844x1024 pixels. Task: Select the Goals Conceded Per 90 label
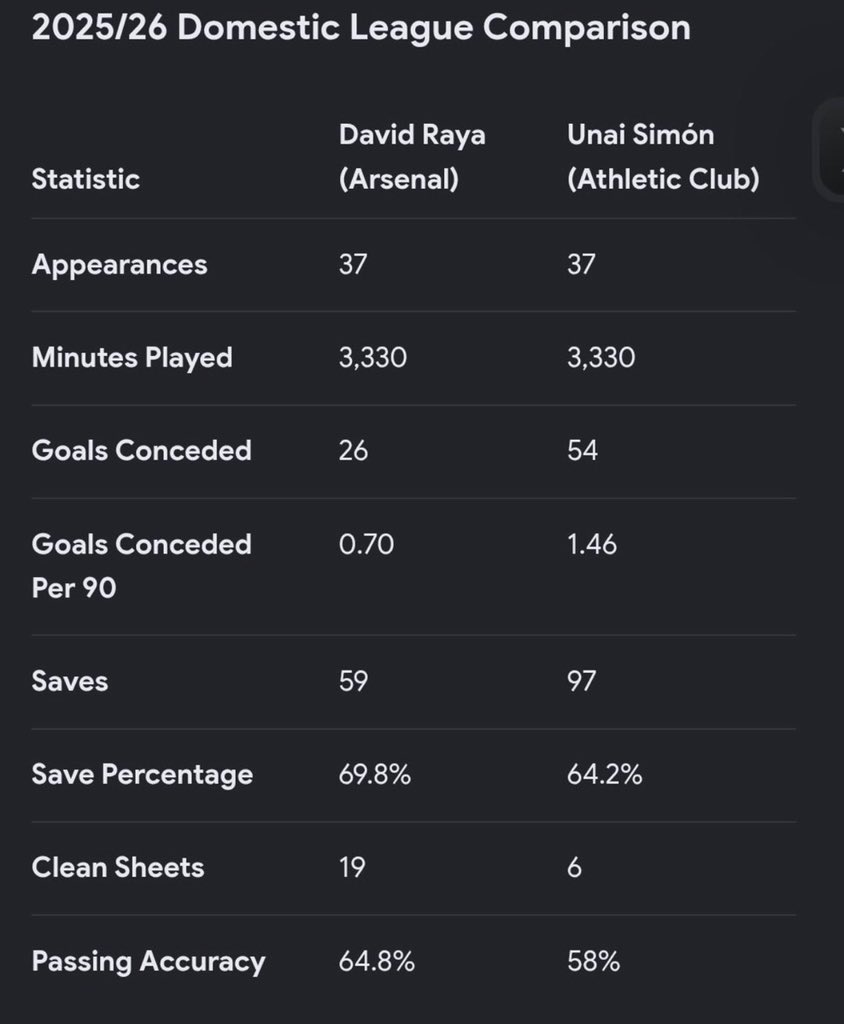tap(142, 566)
